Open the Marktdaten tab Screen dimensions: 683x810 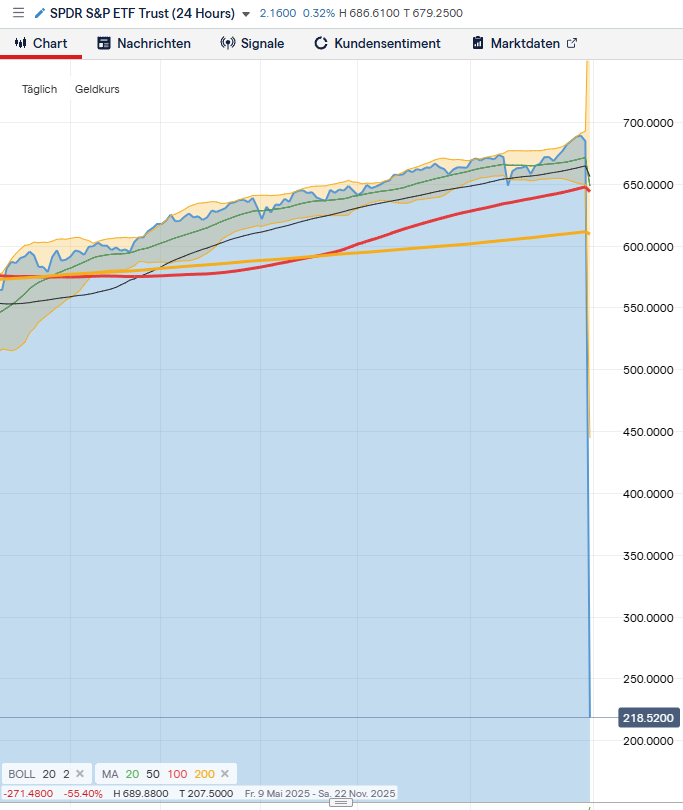pos(524,43)
